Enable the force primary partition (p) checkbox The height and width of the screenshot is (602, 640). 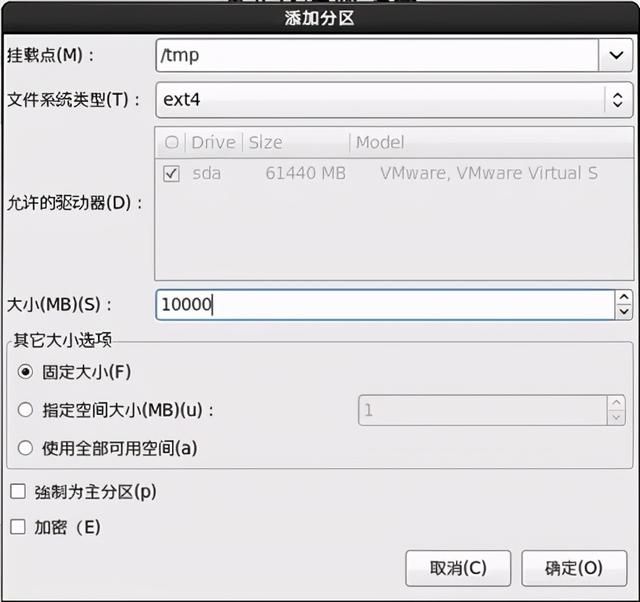18,491
